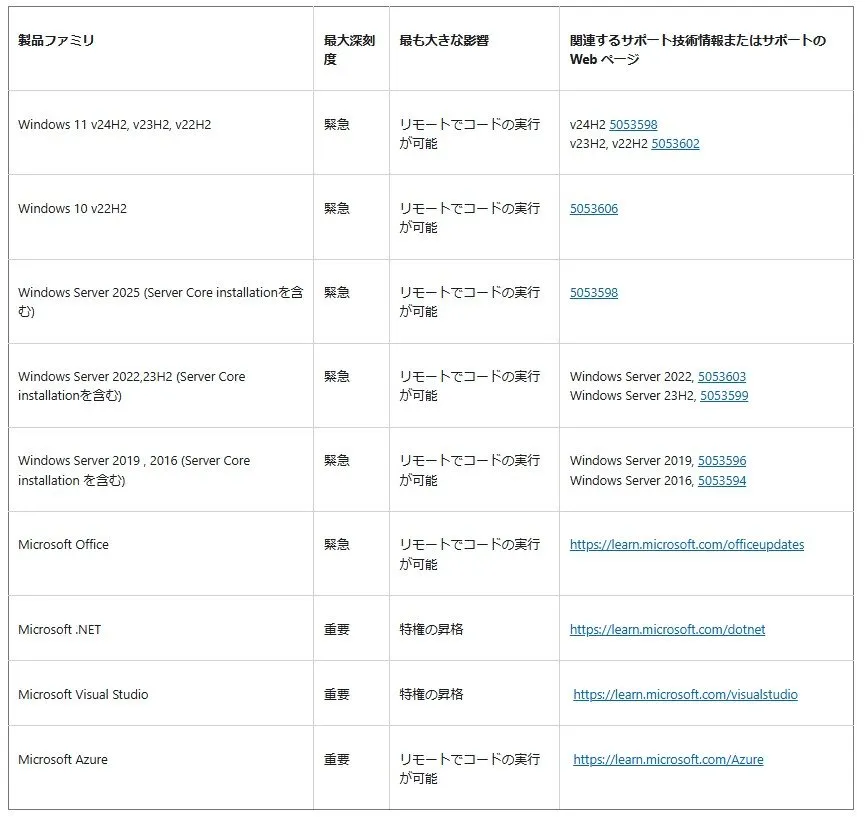Open KB link 5053602 for v23H2, v22H2
865x817 pixels.
675,144
